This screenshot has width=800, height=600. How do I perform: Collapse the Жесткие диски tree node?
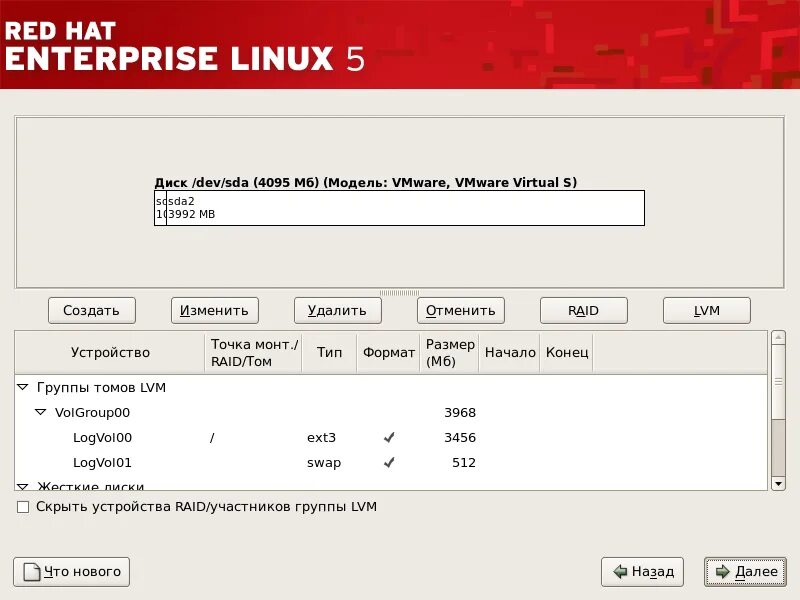pos(22,486)
